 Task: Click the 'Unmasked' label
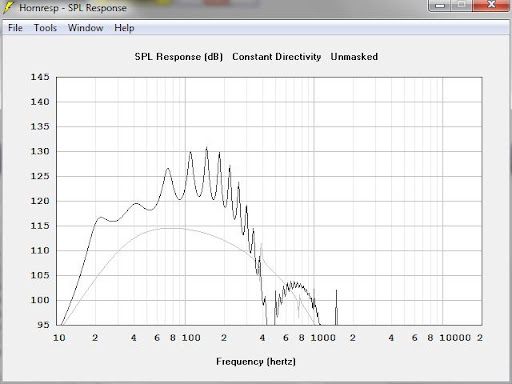(354, 57)
